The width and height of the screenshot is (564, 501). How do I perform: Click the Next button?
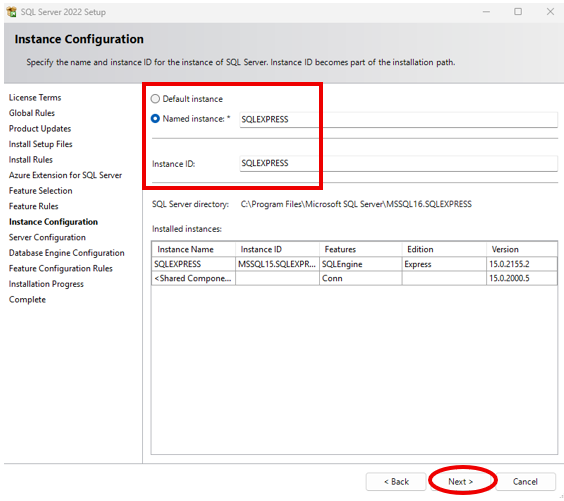click(x=460, y=482)
